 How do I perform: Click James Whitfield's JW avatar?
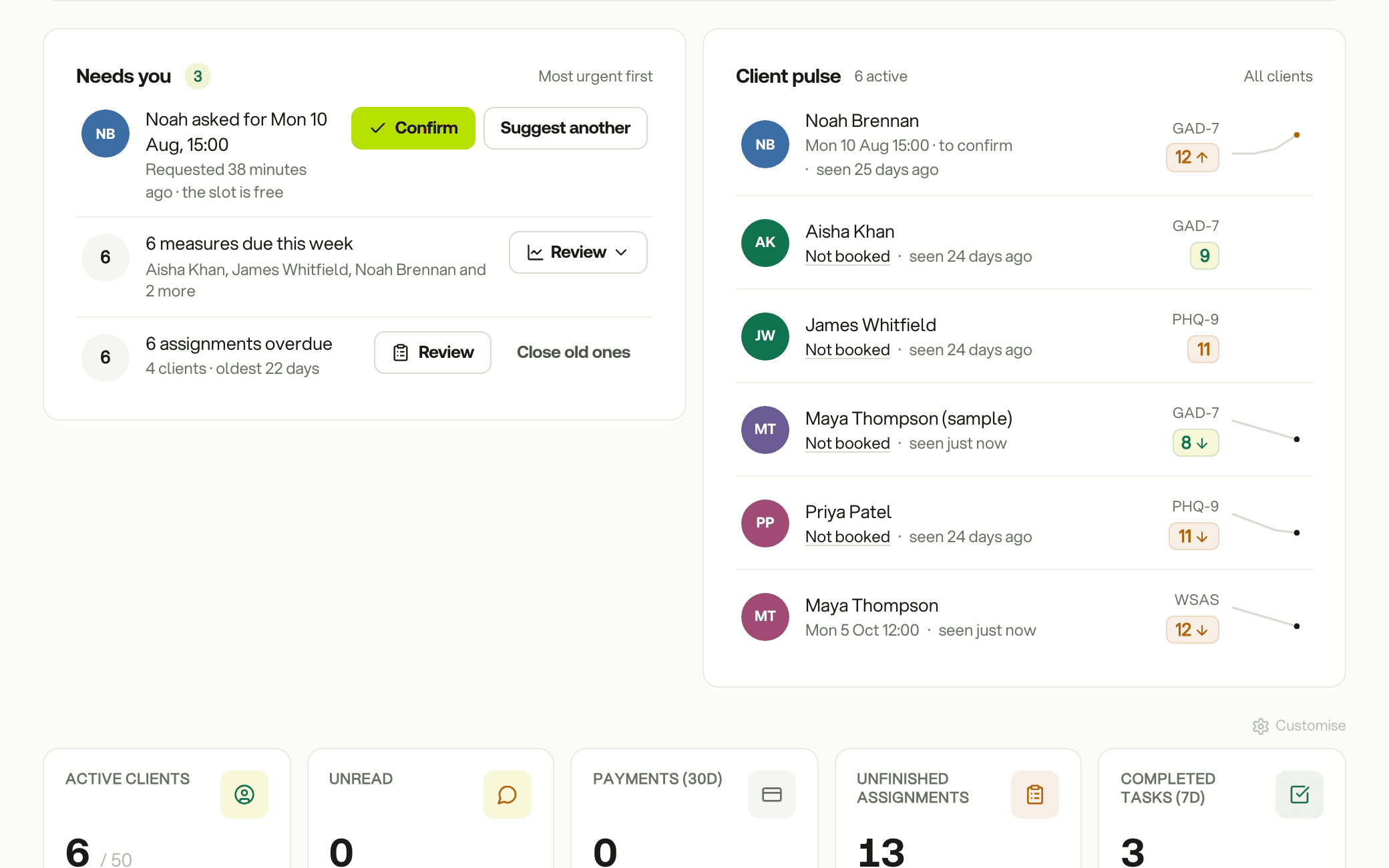pyautogui.click(x=765, y=336)
